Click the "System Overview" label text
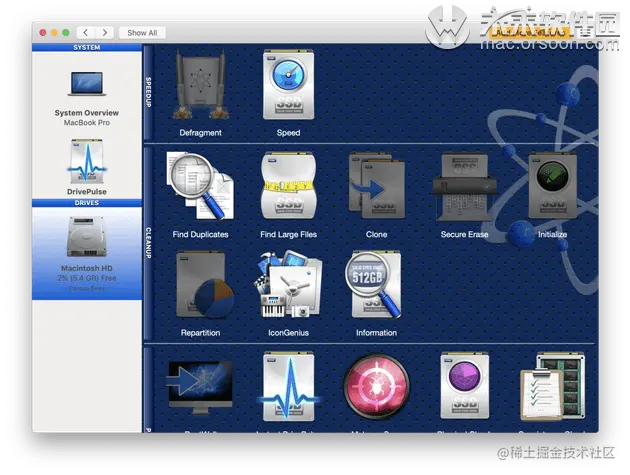Viewport: 630px width, 475px height. tap(87, 113)
